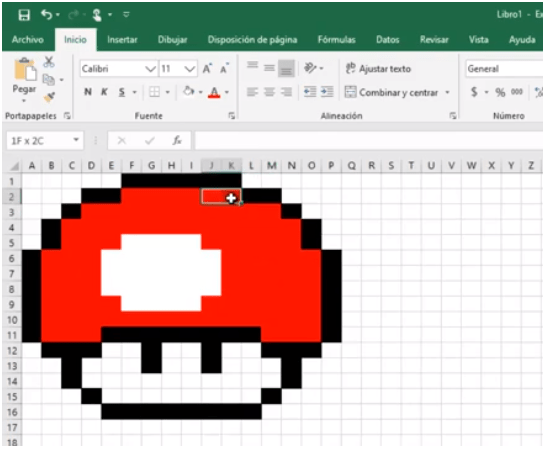Open Fuente dialog launcher

231,116
